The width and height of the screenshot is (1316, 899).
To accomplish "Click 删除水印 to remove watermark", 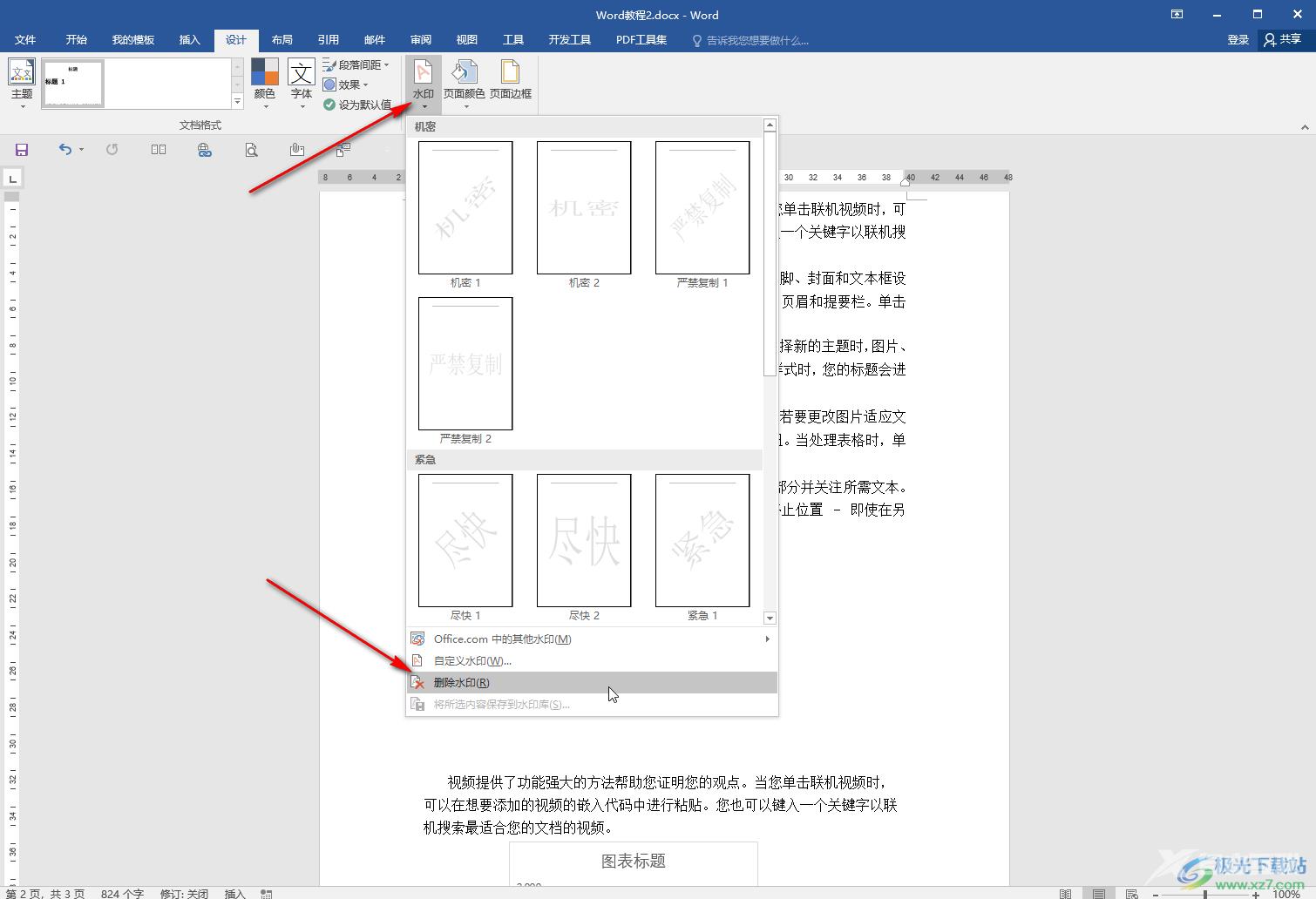I will pos(592,682).
